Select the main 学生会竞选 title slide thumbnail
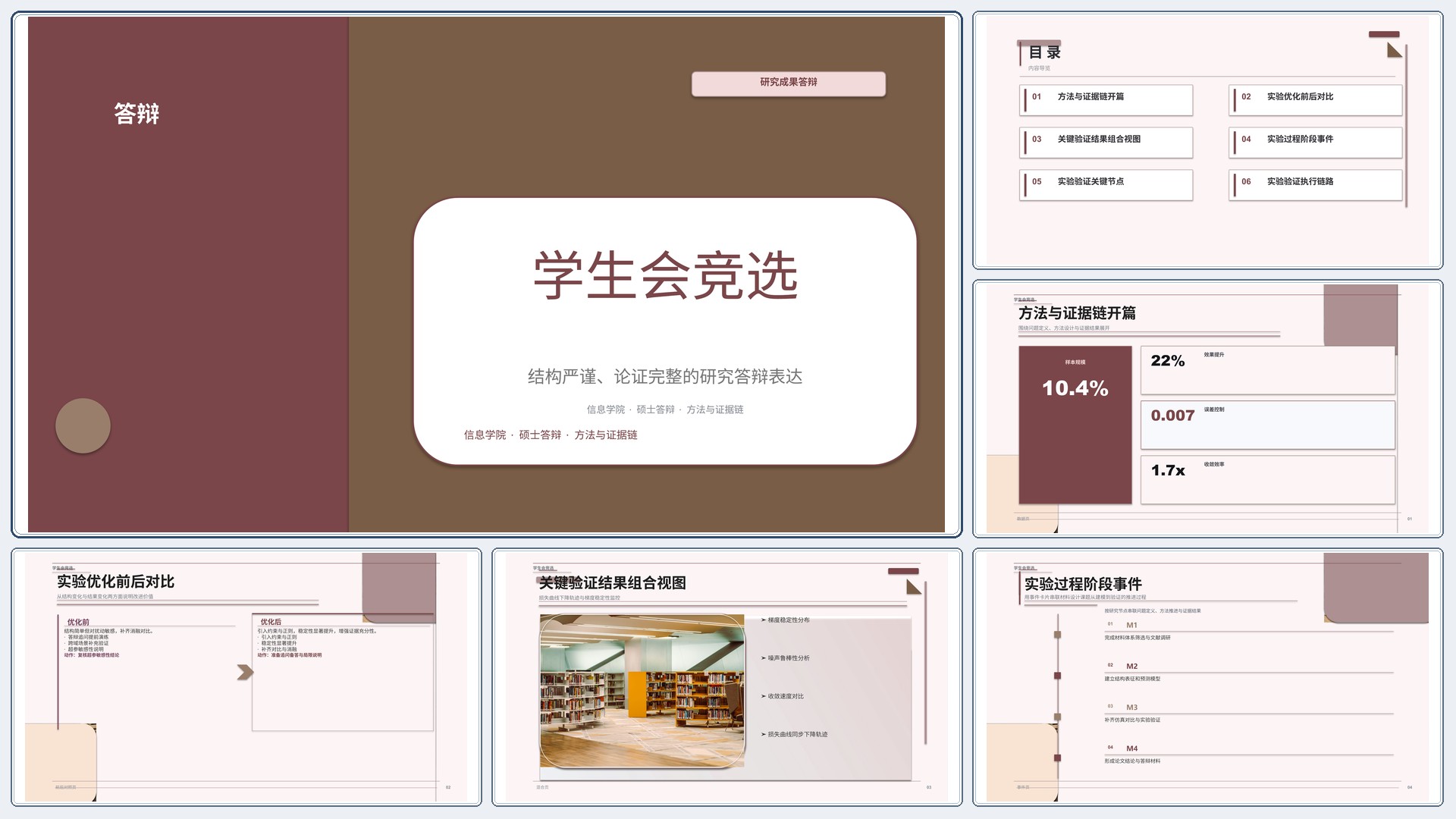This screenshot has height=819, width=1456. (486, 275)
